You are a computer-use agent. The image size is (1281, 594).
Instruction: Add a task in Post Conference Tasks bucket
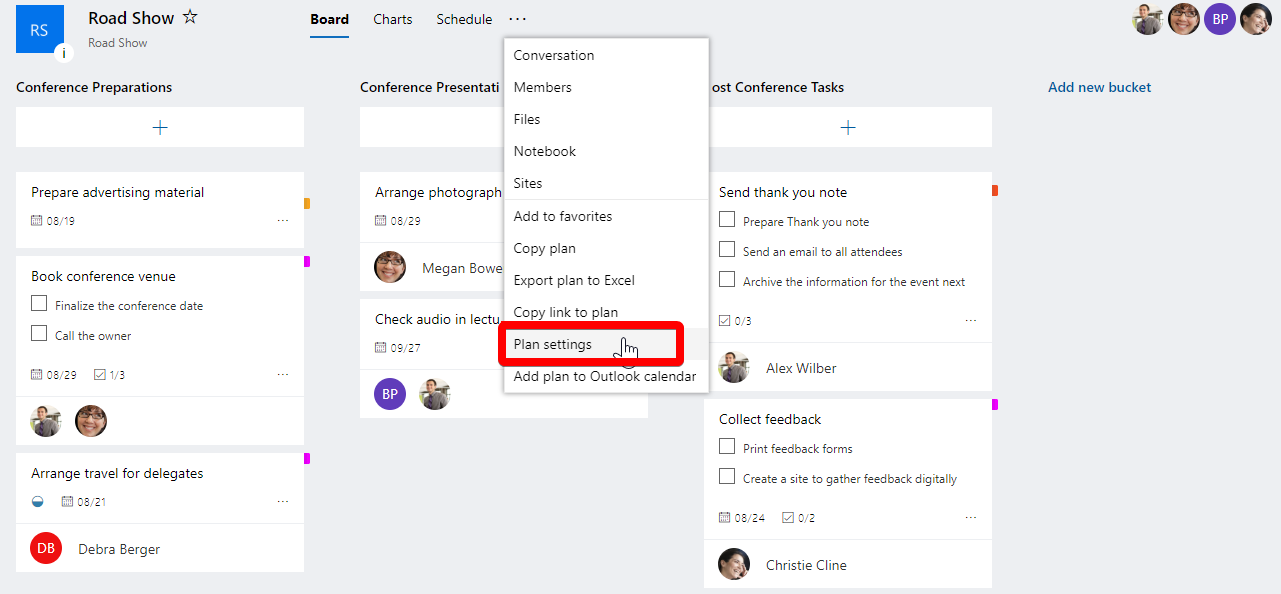click(847, 127)
